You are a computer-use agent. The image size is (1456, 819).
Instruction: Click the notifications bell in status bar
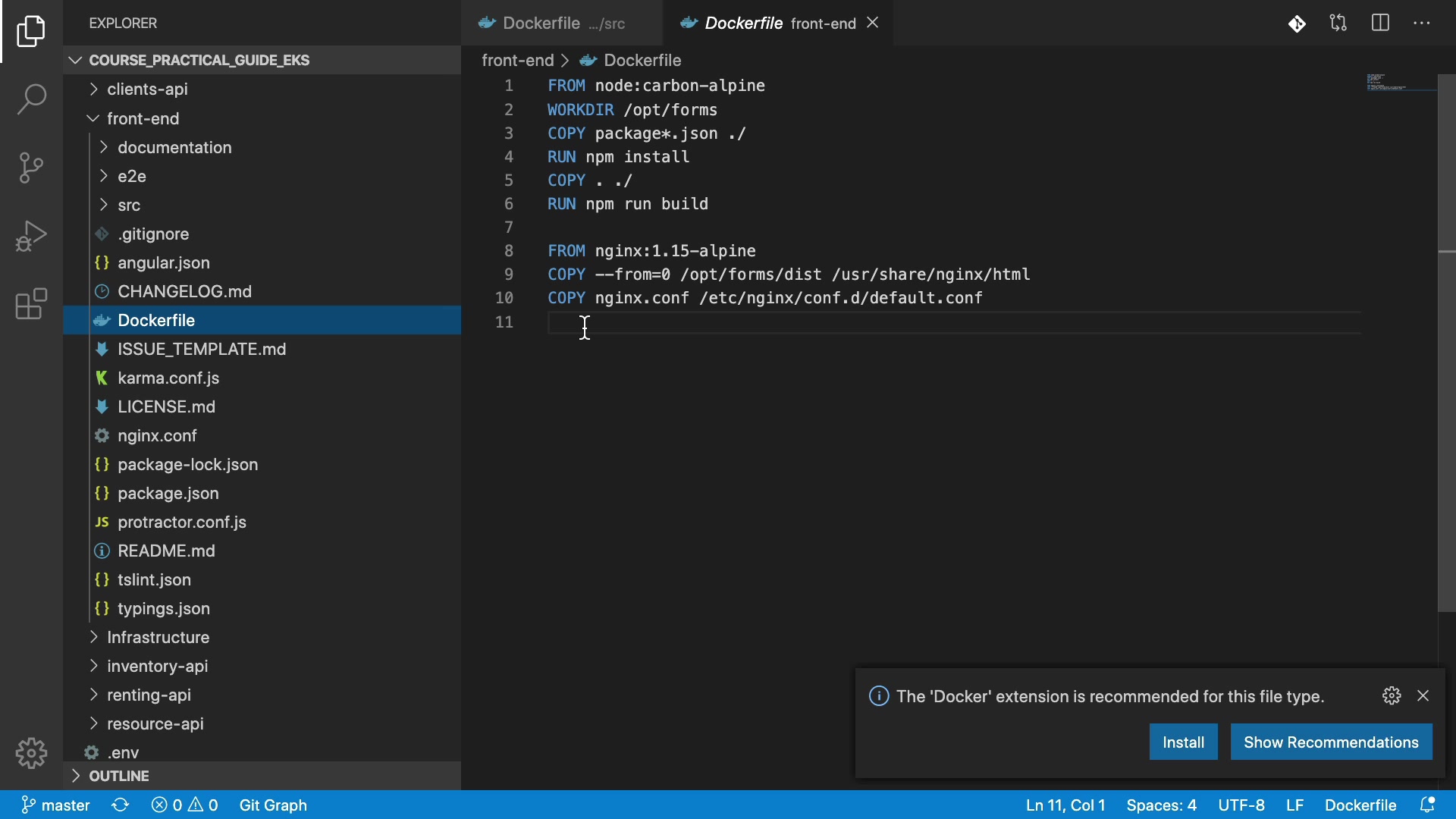1427,805
